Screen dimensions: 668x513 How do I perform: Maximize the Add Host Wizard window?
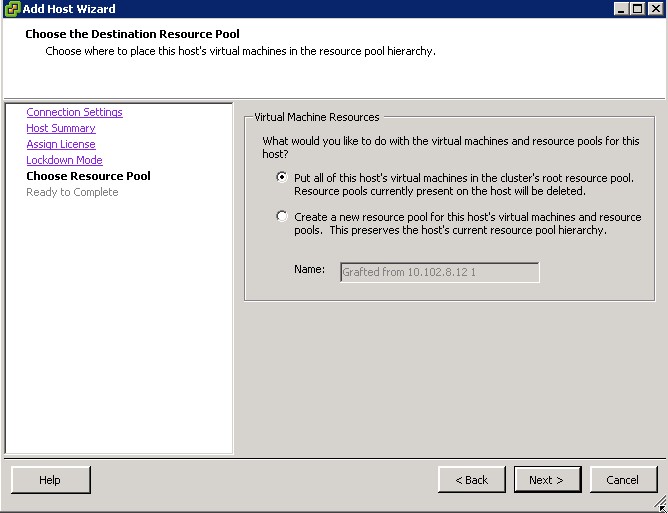coord(638,9)
